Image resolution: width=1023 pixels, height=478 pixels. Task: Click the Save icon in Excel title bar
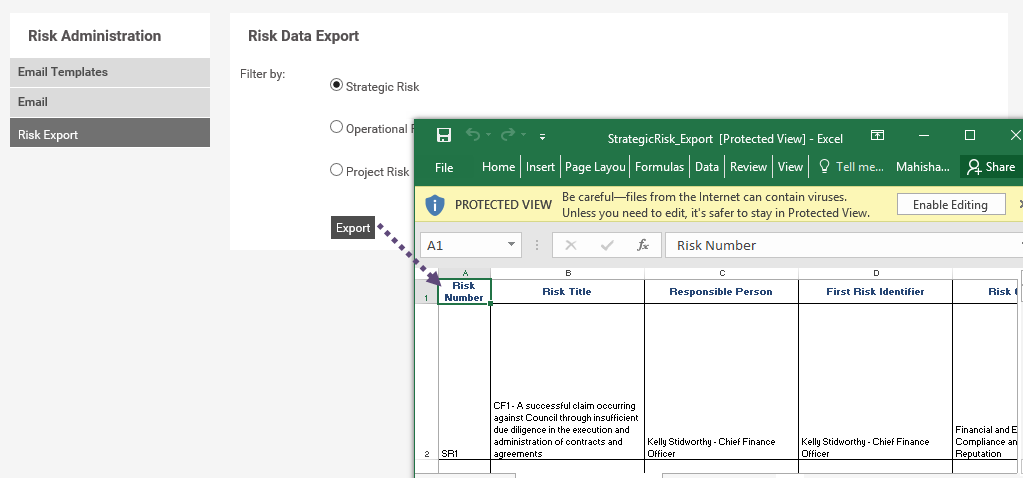pyautogui.click(x=444, y=135)
